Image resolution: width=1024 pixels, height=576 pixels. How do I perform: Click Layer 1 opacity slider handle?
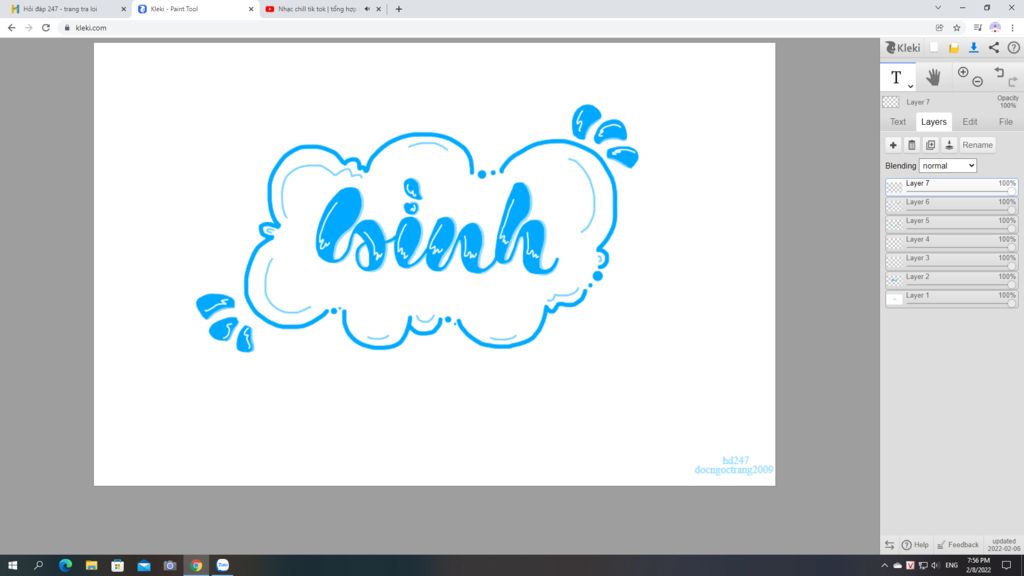point(1012,304)
